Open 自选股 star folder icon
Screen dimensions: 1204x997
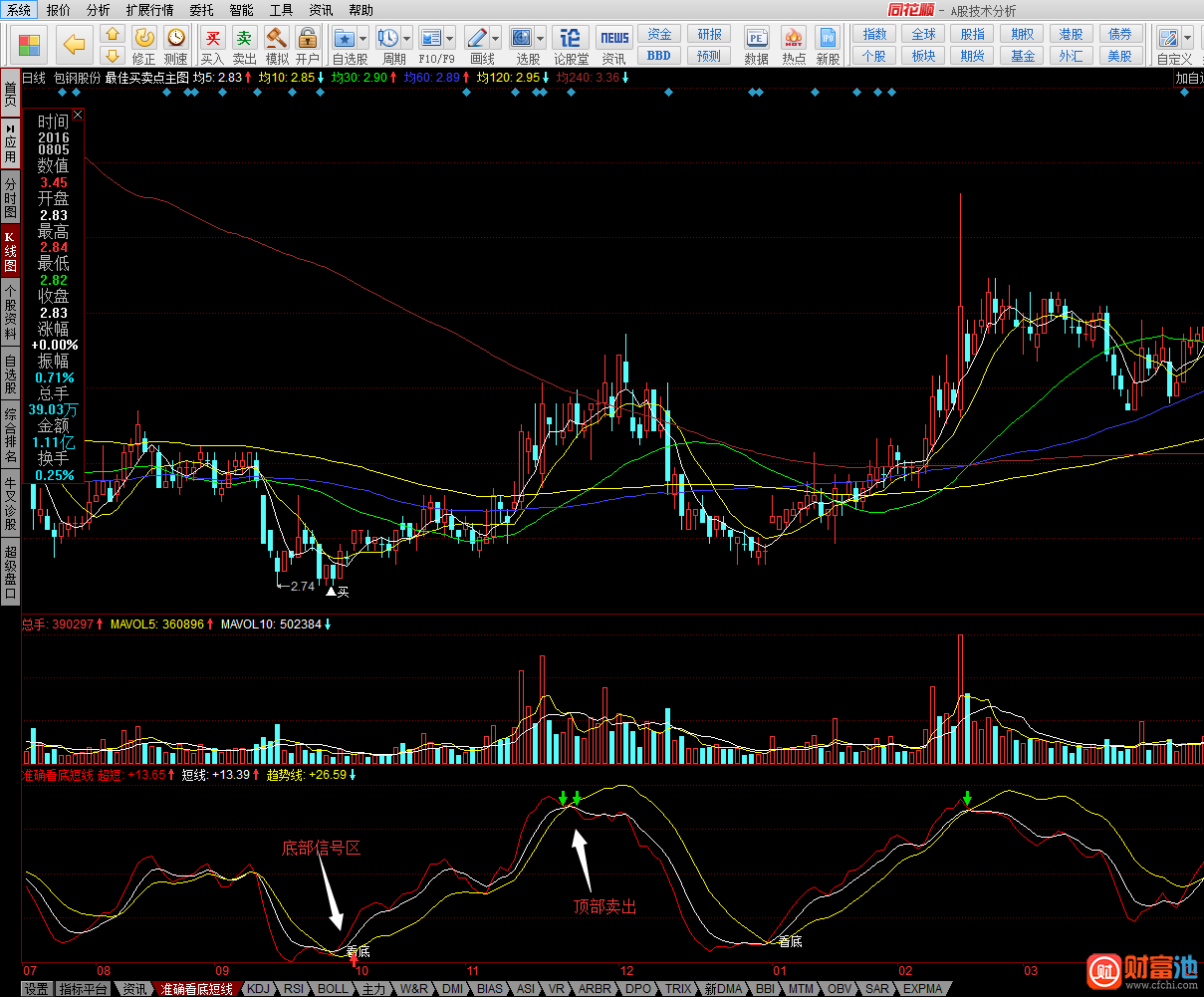(x=345, y=38)
